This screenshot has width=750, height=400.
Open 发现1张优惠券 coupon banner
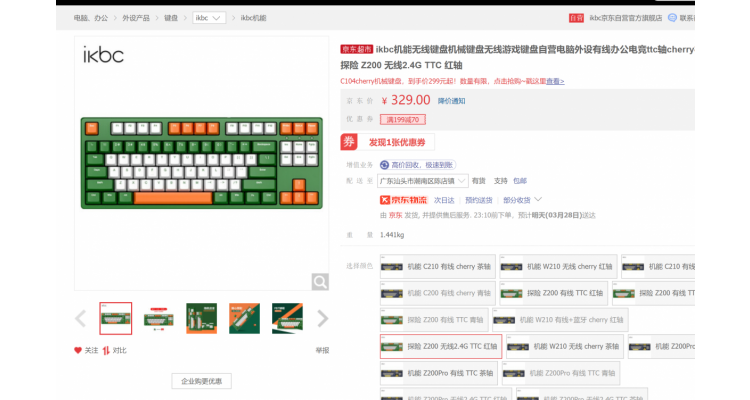point(397,142)
